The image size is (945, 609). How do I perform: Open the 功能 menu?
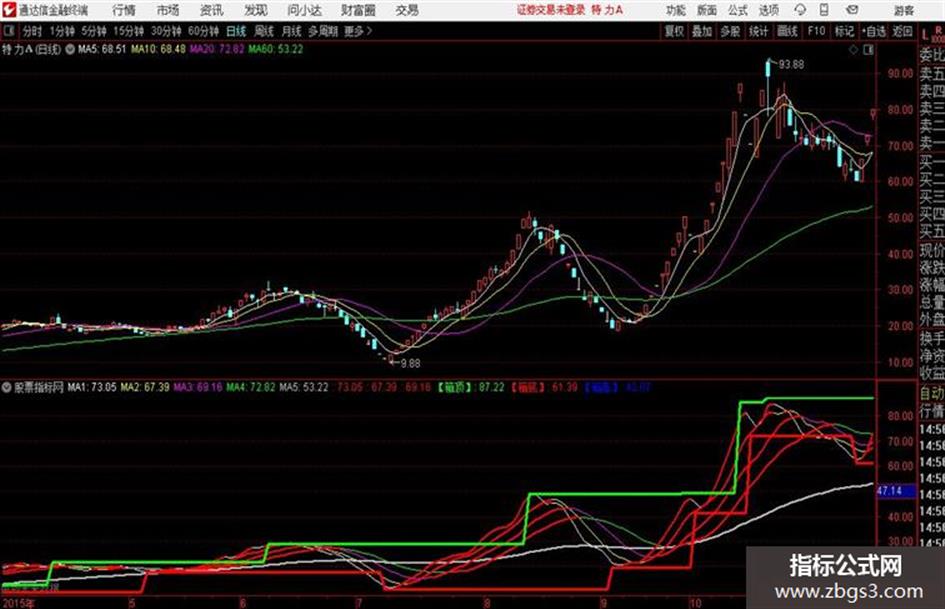click(676, 10)
